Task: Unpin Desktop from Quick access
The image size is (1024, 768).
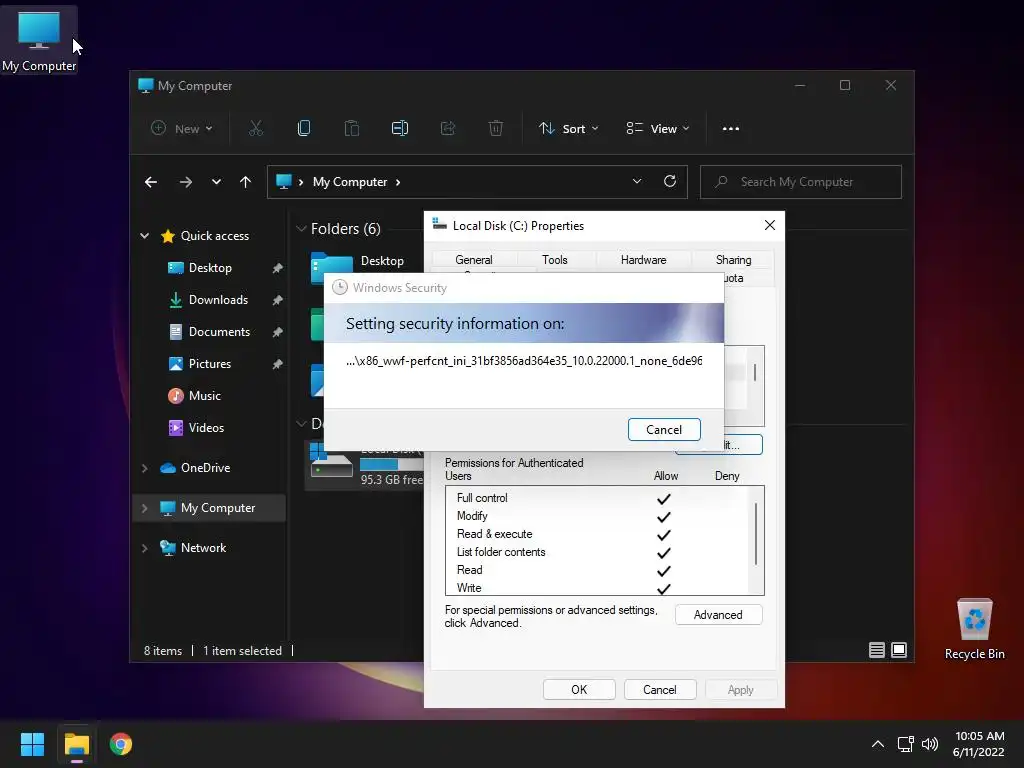Action: (277, 268)
